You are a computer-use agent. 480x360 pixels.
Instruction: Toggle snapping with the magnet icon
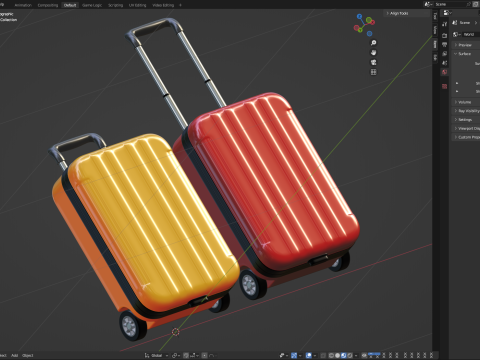click(x=186, y=356)
